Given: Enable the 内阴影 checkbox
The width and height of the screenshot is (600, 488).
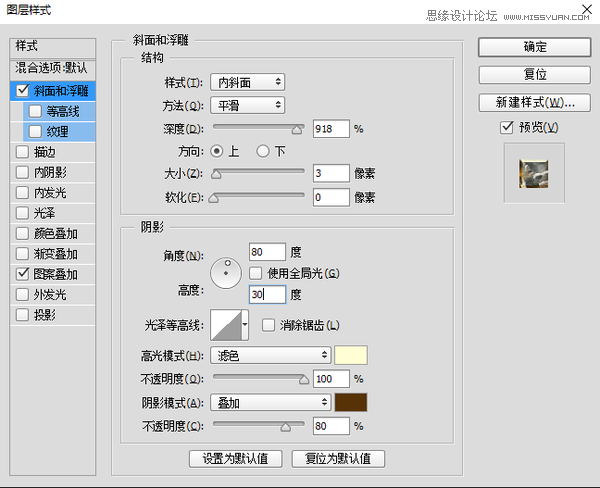Looking at the screenshot, I should pyautogui.click(x=22, y=172).
